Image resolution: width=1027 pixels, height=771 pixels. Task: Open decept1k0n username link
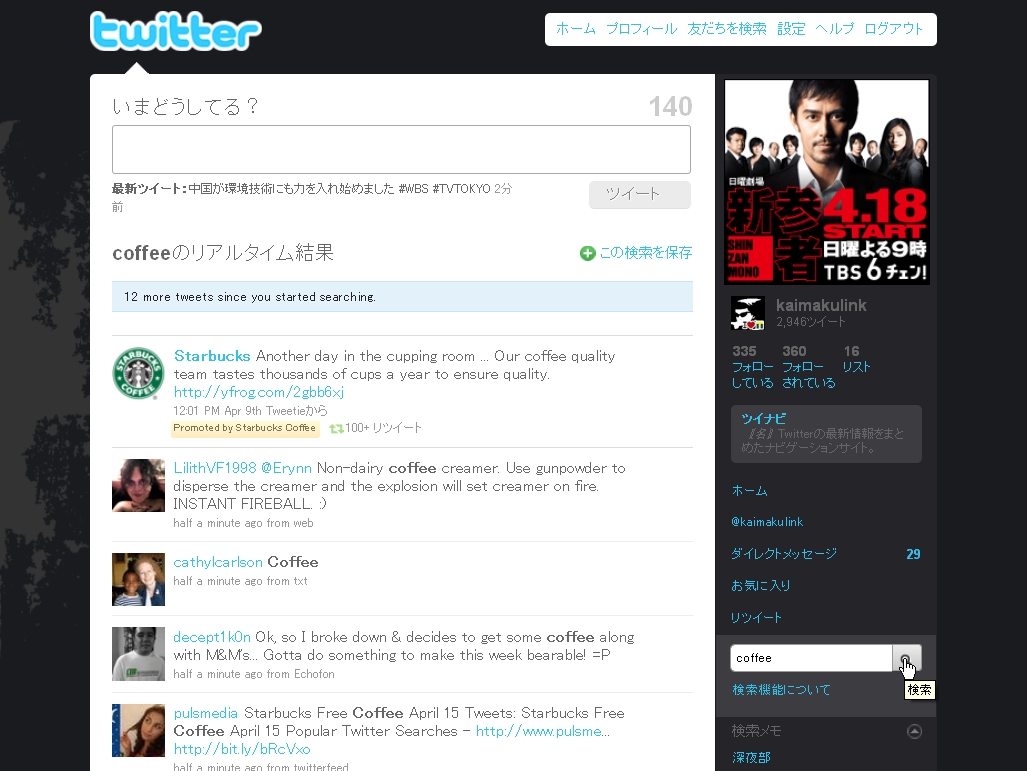pyautogui.click(x=212, y=637)
